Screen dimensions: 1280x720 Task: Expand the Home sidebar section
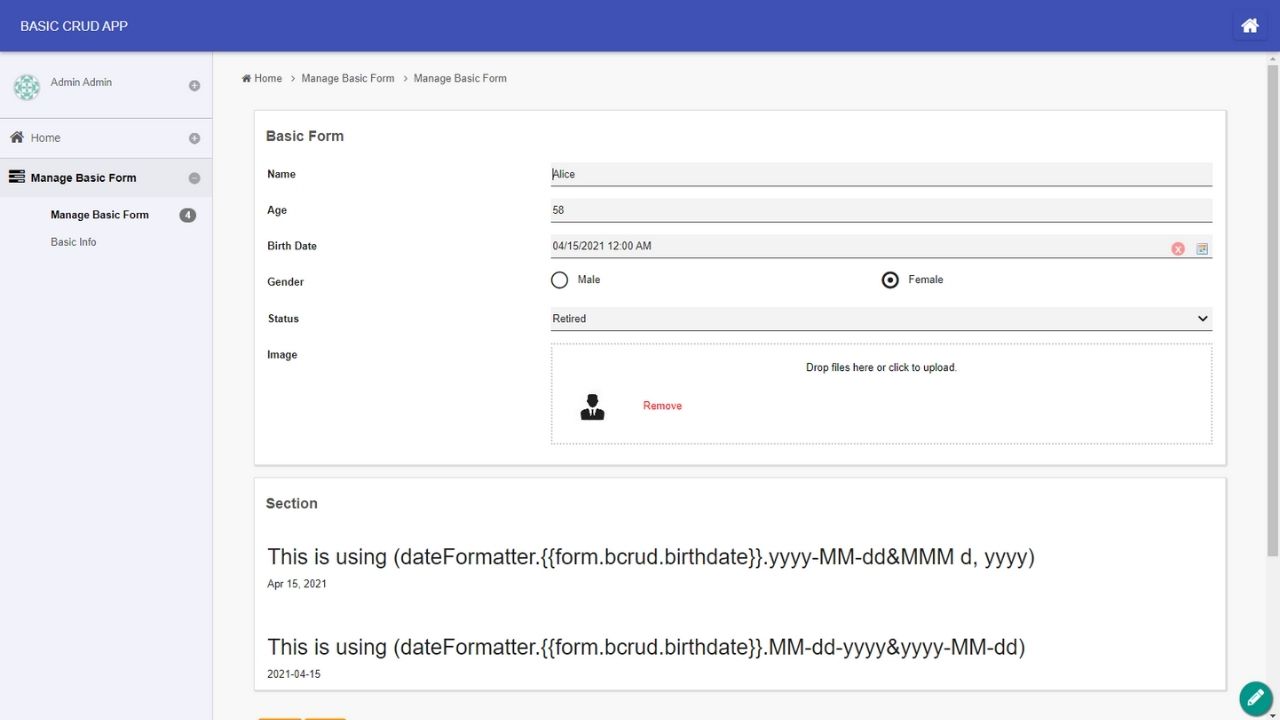click(x=194, y=139)
